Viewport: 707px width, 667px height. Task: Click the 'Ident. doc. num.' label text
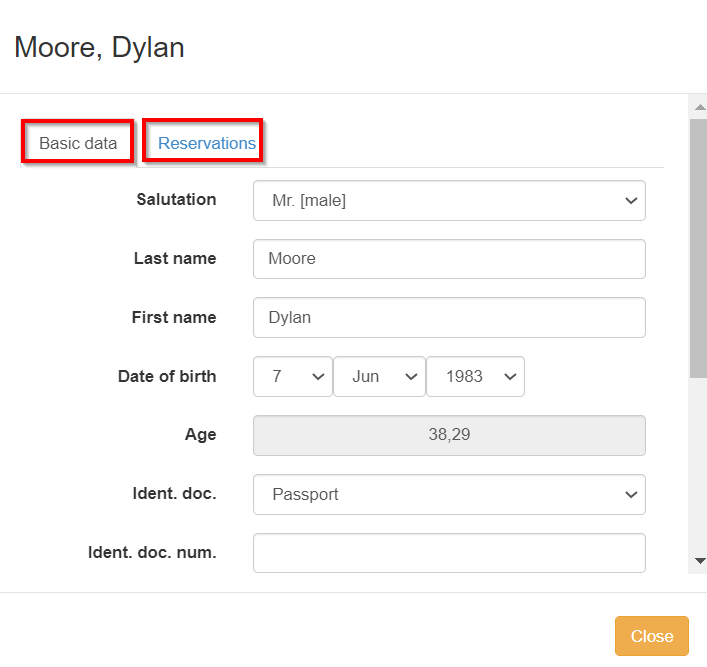click(152, 552)
